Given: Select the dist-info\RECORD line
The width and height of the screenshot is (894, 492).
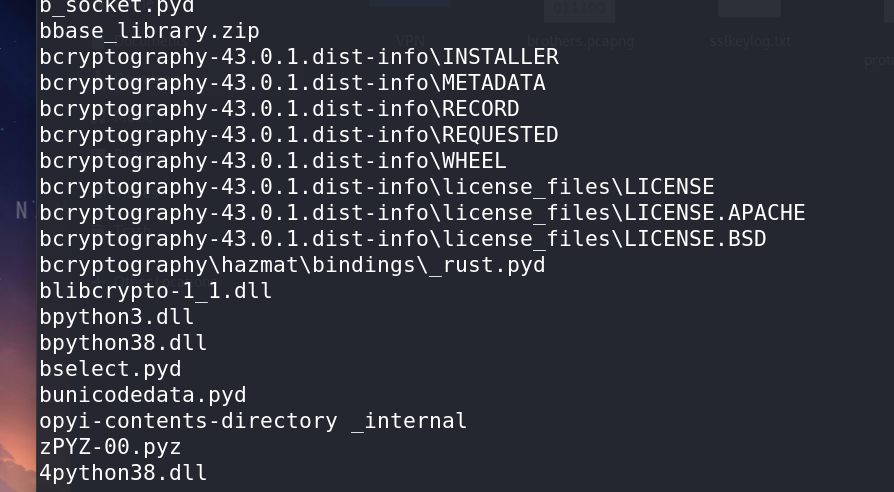Looking at the screenshot, I should pyautogui.click(x=279, y=109).
